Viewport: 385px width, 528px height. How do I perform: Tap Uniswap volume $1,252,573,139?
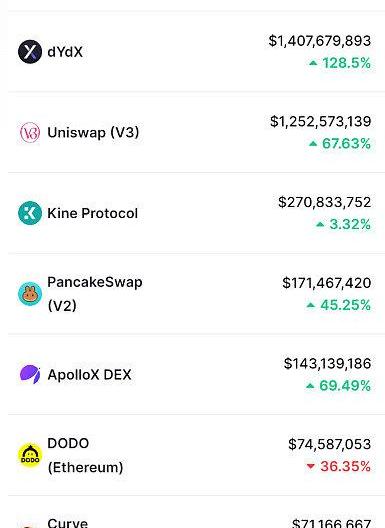click(320, 121)
